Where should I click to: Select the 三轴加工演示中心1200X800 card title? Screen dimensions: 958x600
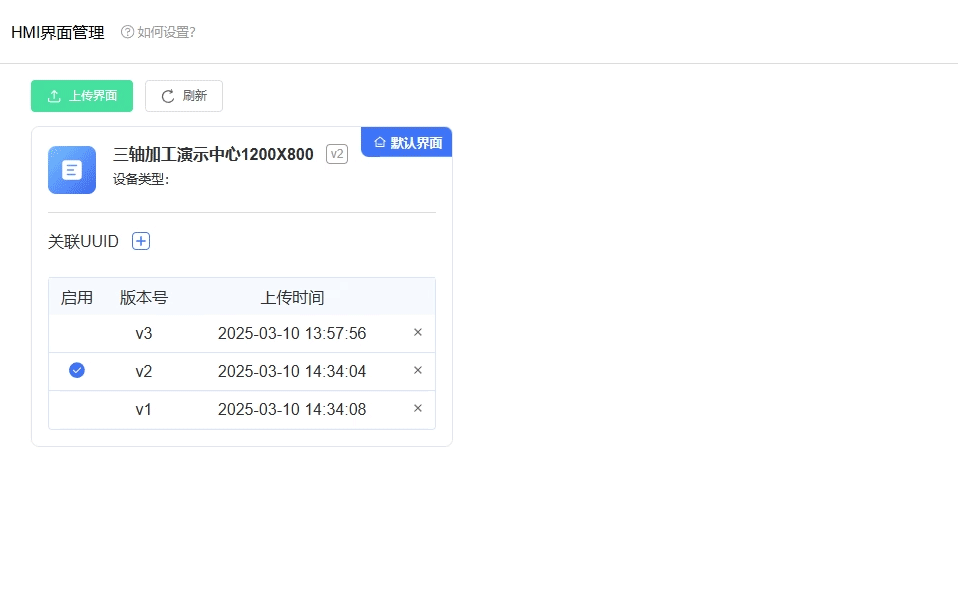(x=213, y=154)
